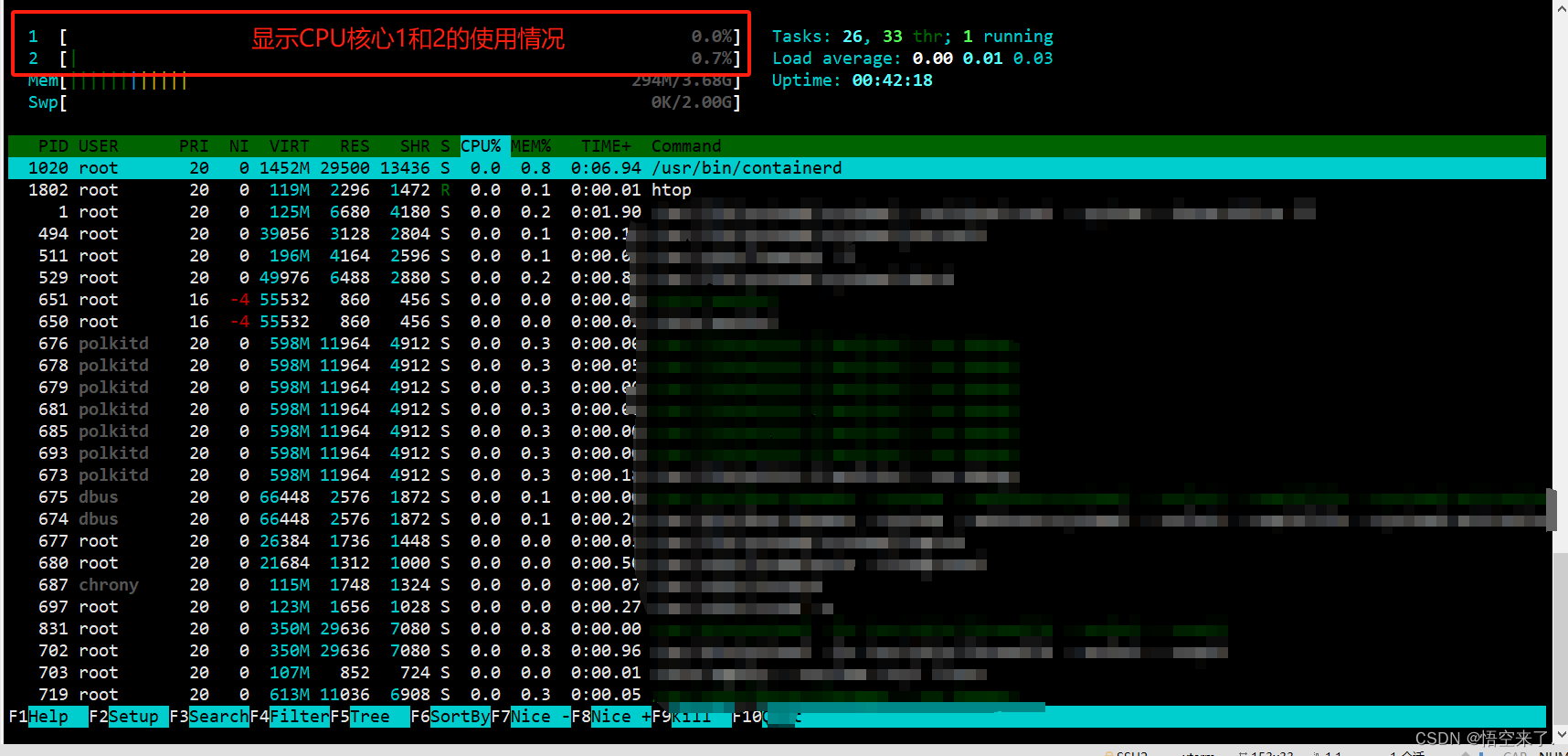Sort by the VIRT column header
Screen dimensions: 1568x756
tap(290, 146)
